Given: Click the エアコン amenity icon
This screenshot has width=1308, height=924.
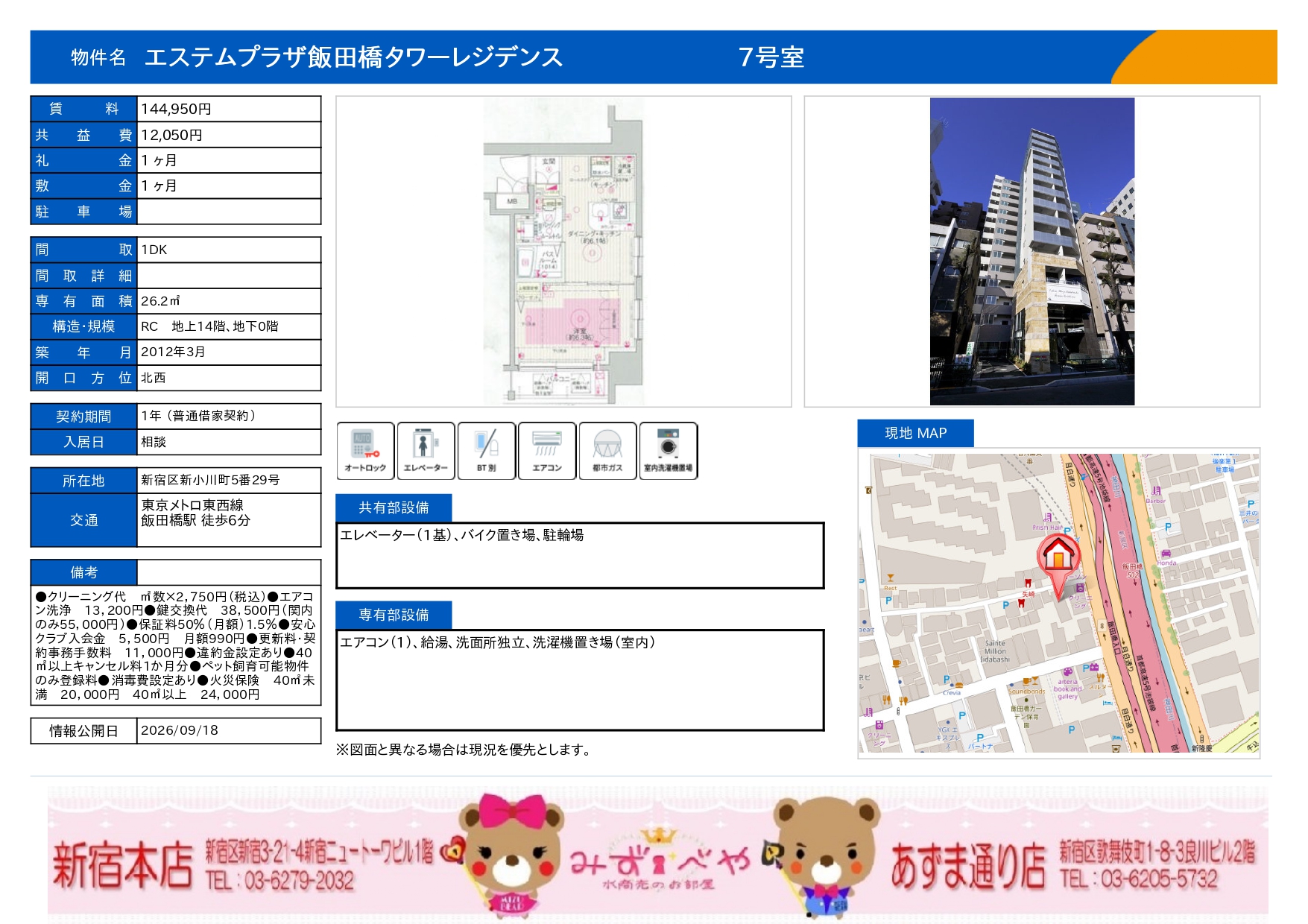Looking at the screenshot, I should (547, 451).
